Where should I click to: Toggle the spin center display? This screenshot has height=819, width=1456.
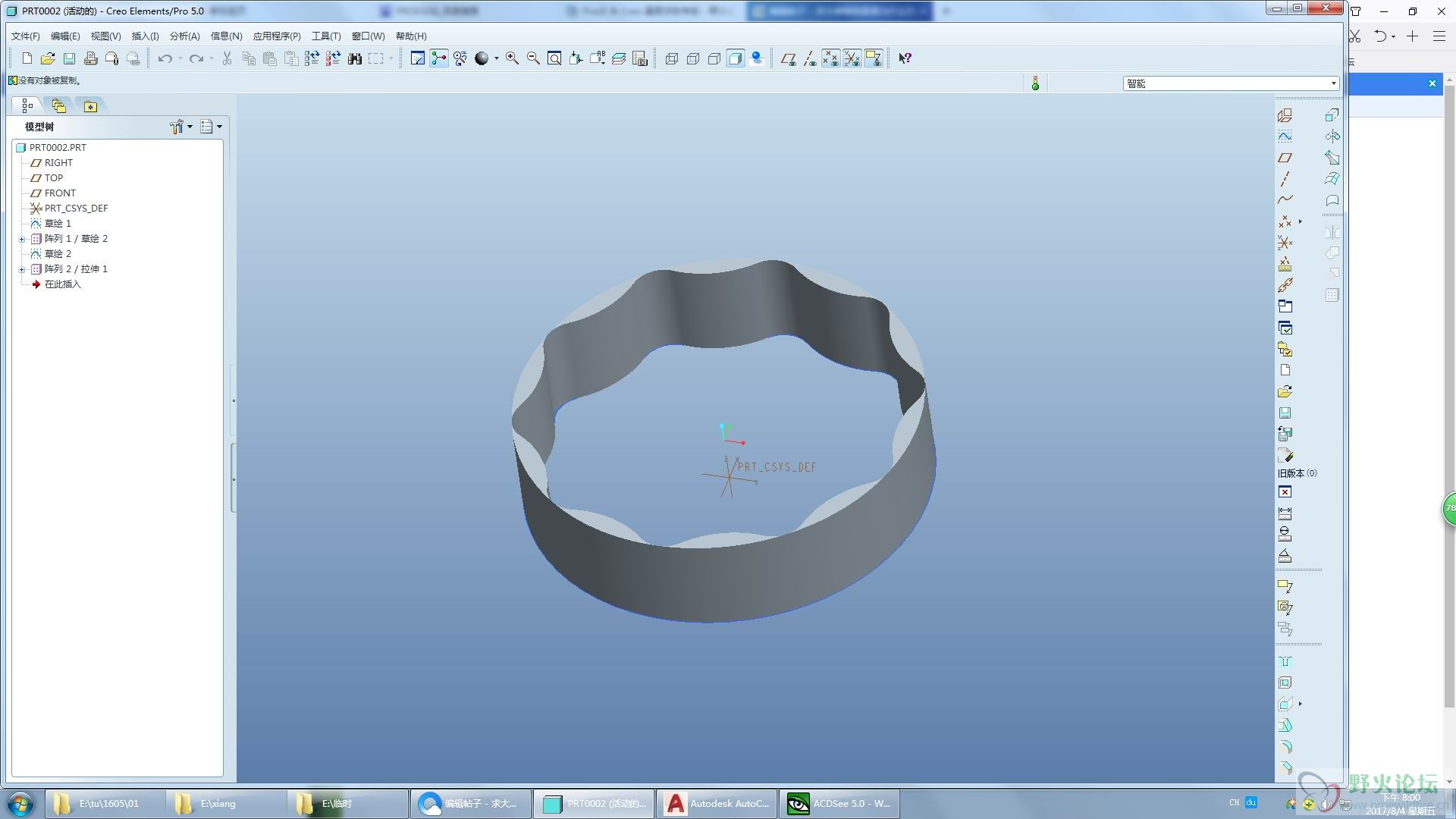(x=439, y=58)
